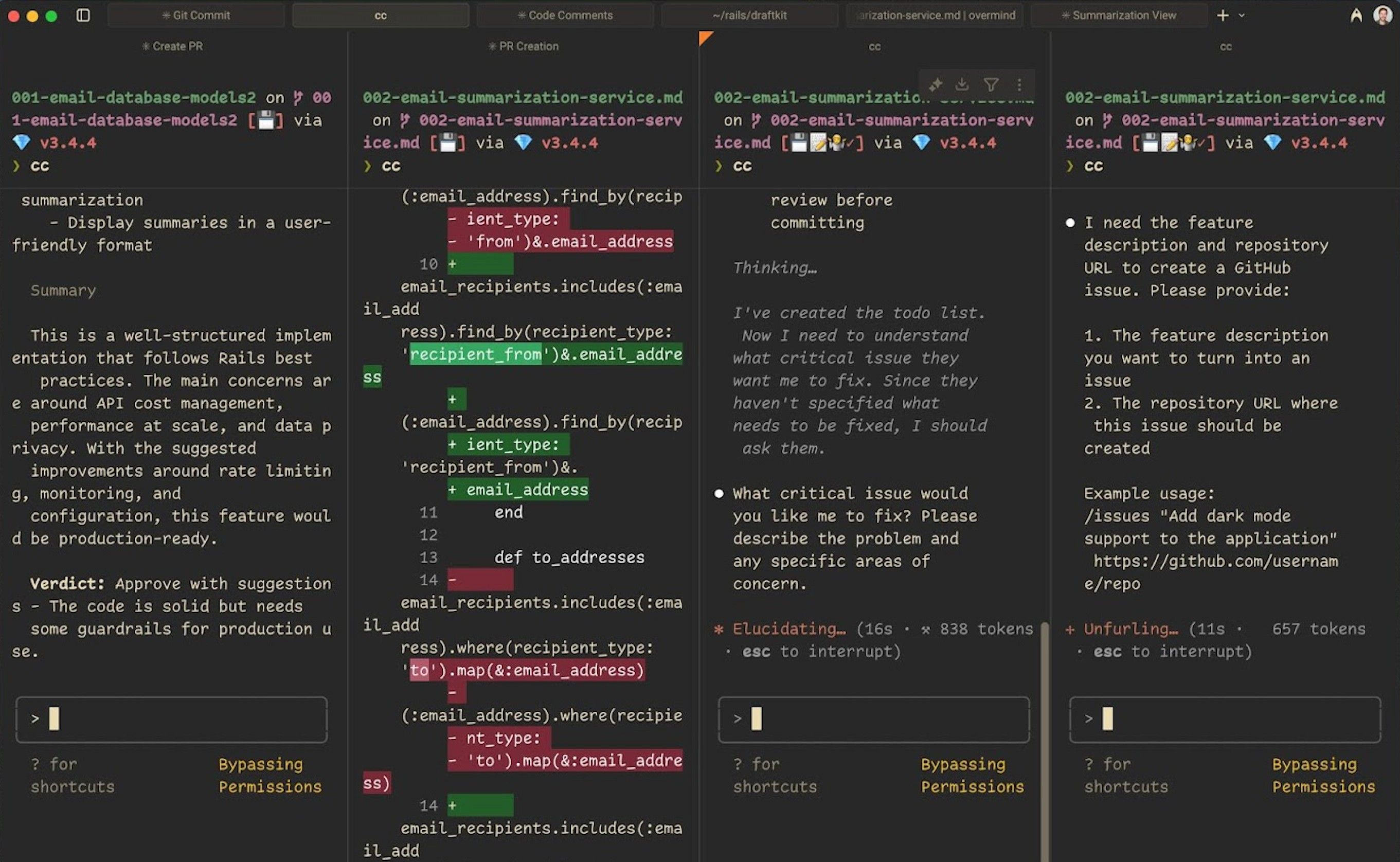Screen dimensions: 1400x862
Task: Open a new tab with plus button
Action: [1223, 15]
